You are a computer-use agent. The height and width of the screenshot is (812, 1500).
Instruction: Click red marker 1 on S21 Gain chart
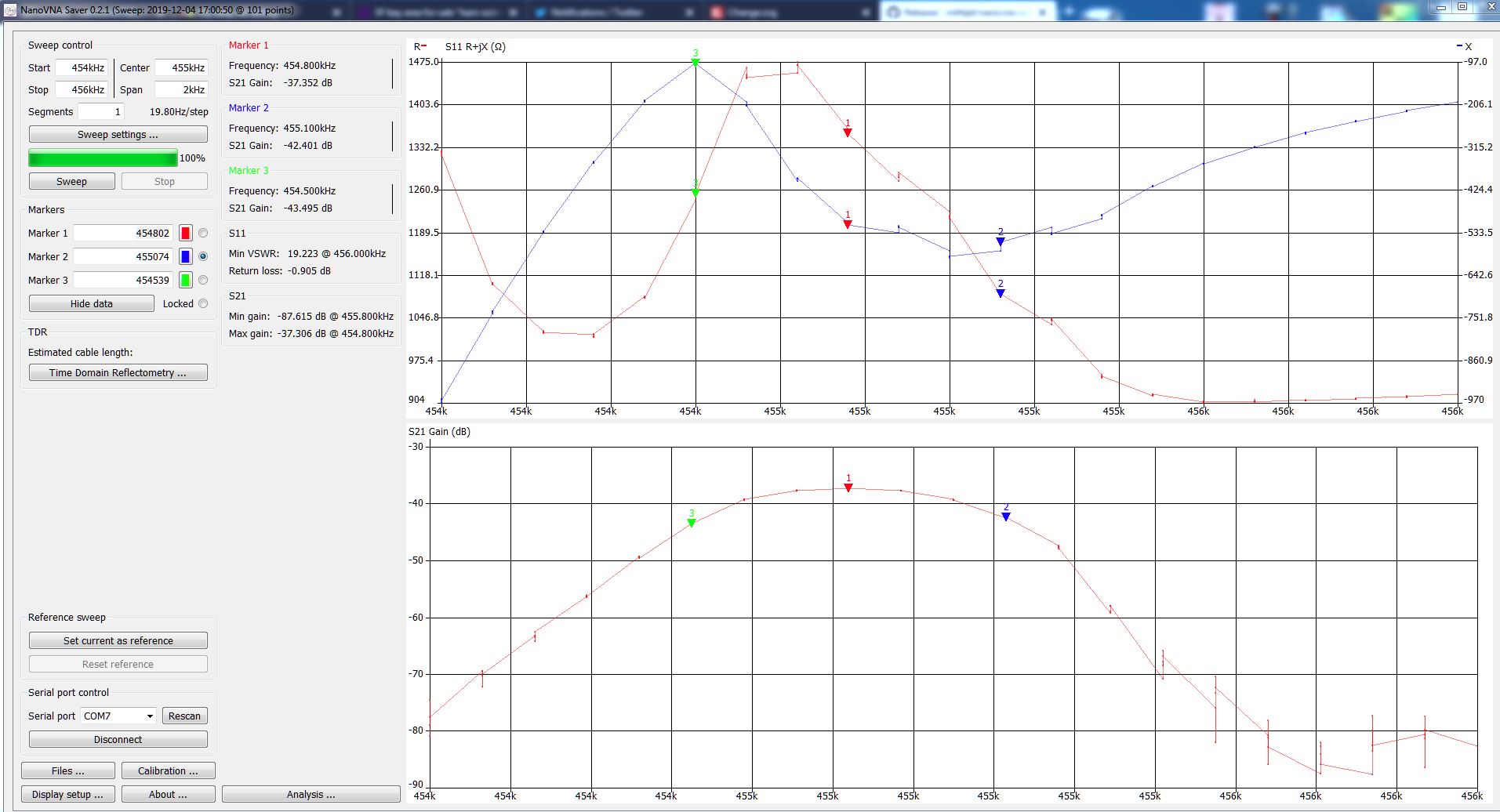[x=848, y=488]
